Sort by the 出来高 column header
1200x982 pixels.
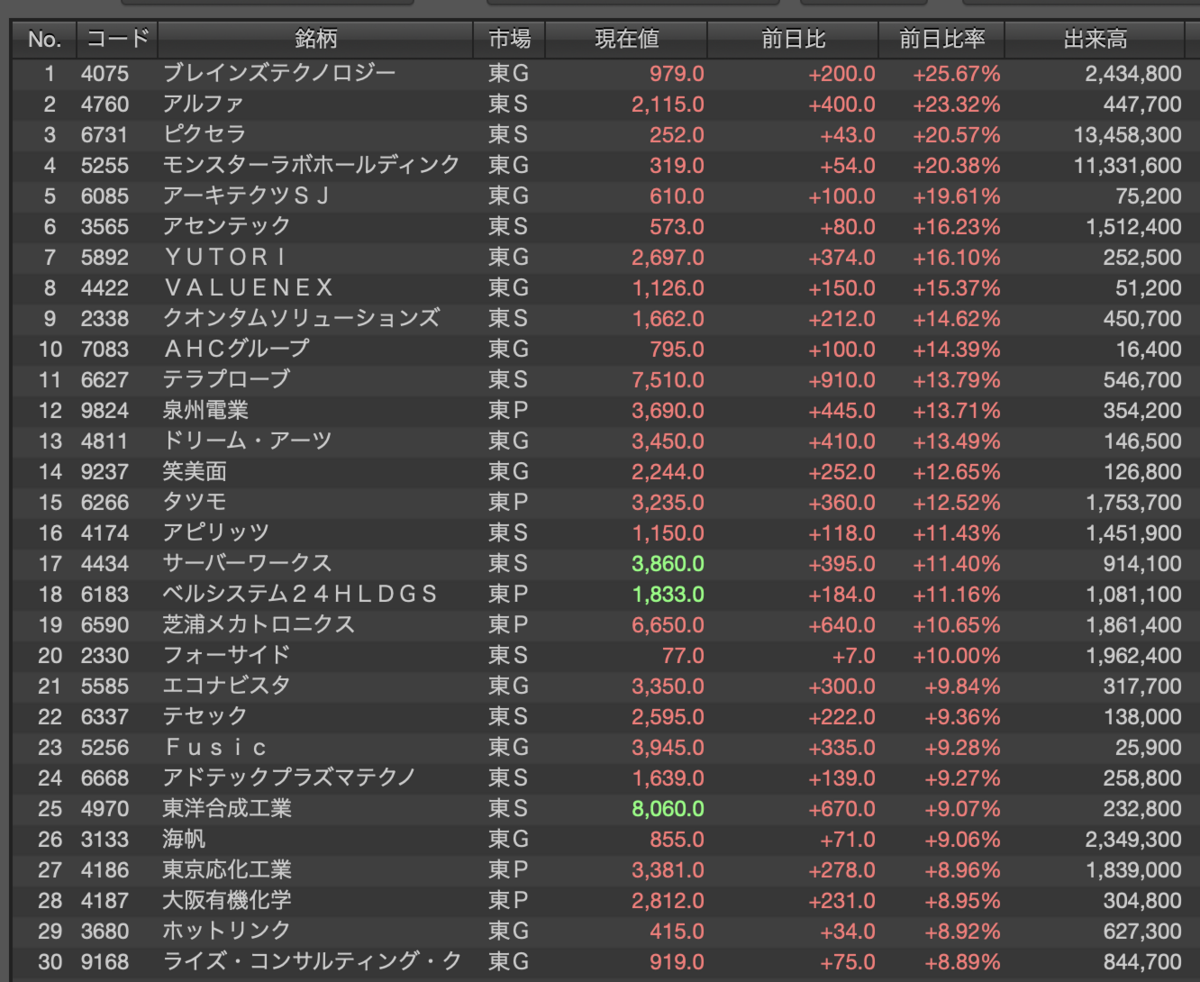1095,40
